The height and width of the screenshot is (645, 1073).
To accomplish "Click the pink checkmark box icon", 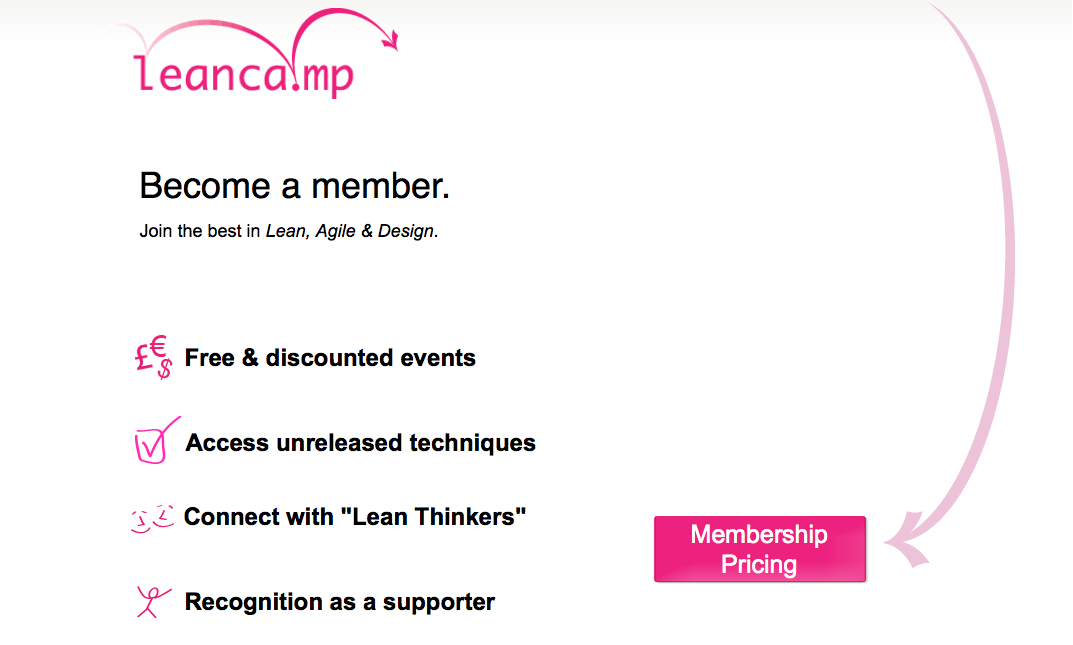I will pos(157,441).
